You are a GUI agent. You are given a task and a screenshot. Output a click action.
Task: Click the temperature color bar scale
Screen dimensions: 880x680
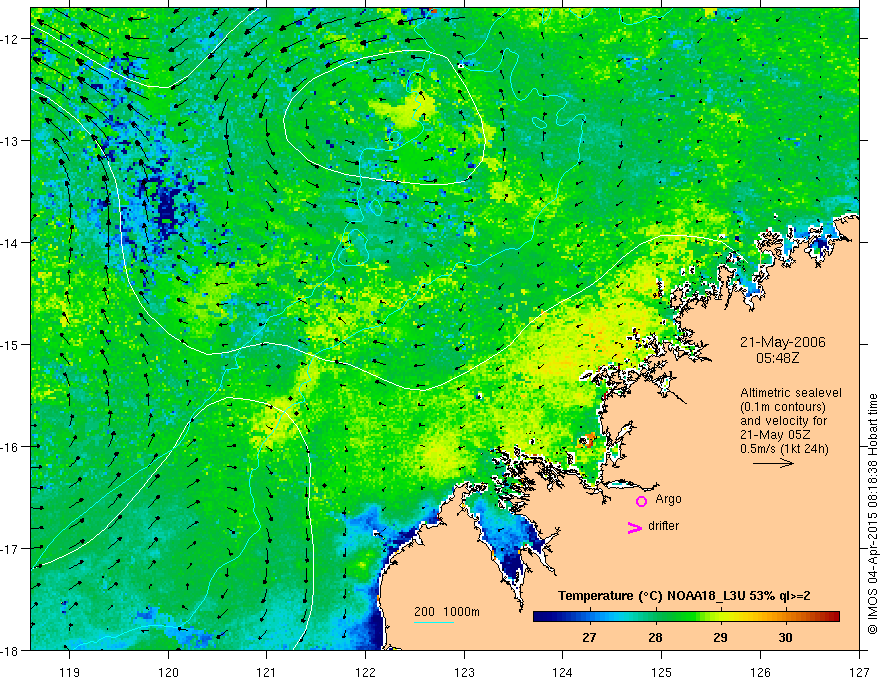(x=686, y=617)
